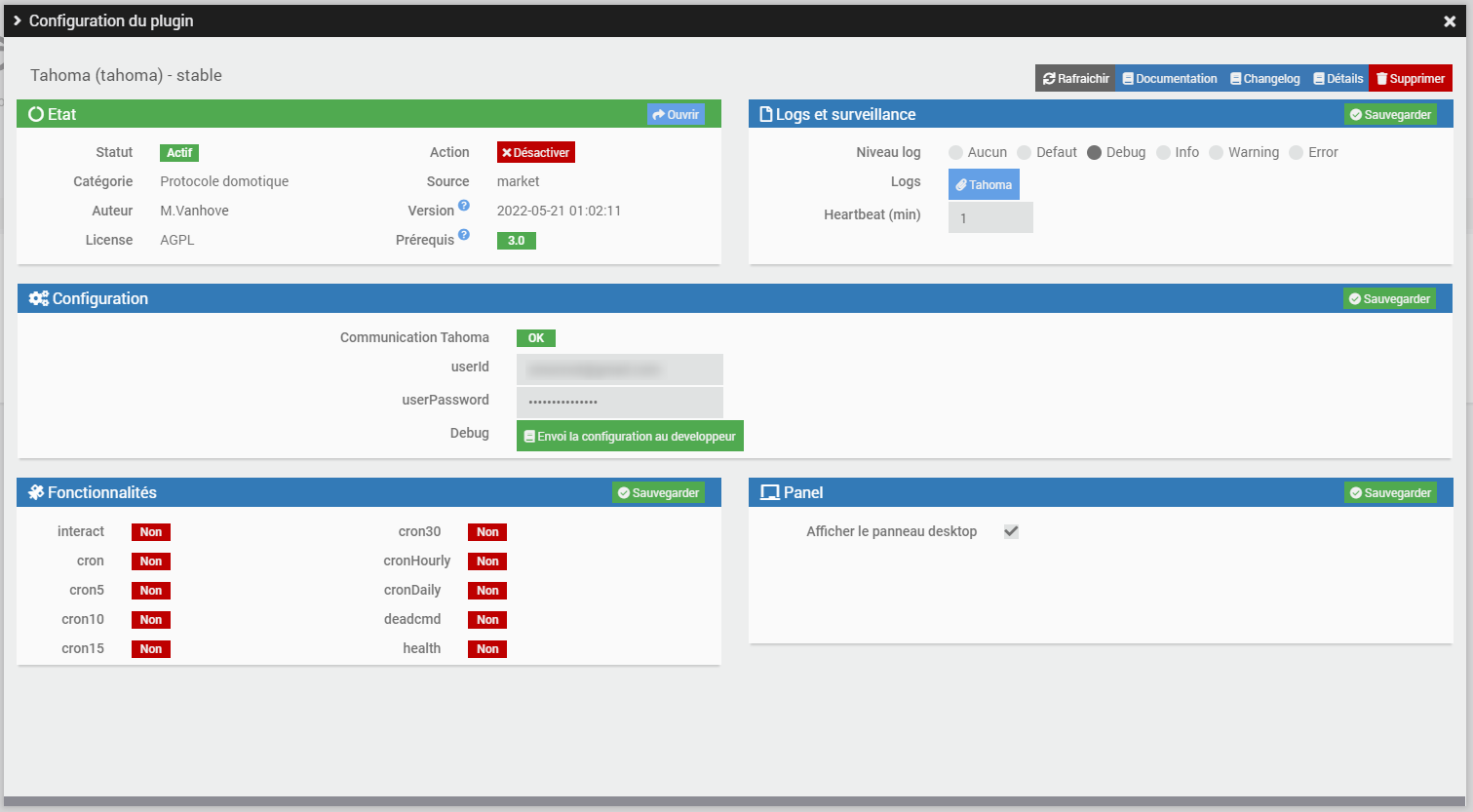Open the plugin Changelog
The image size is (1473, 812).
coord(1265,78)
